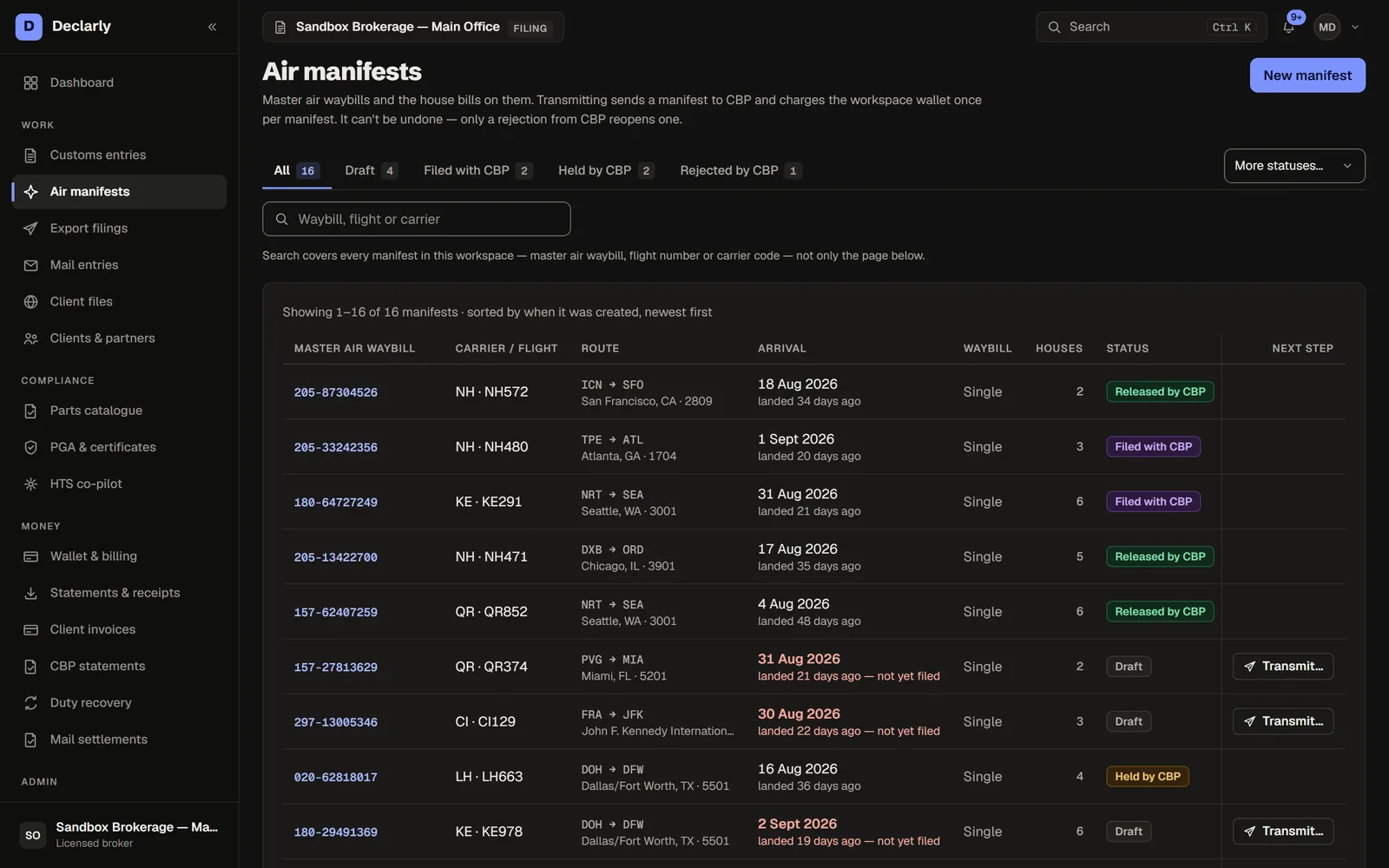Open CBP statements in sidebar
This screenshot has width=1389, height=868.
click(119, 666)
